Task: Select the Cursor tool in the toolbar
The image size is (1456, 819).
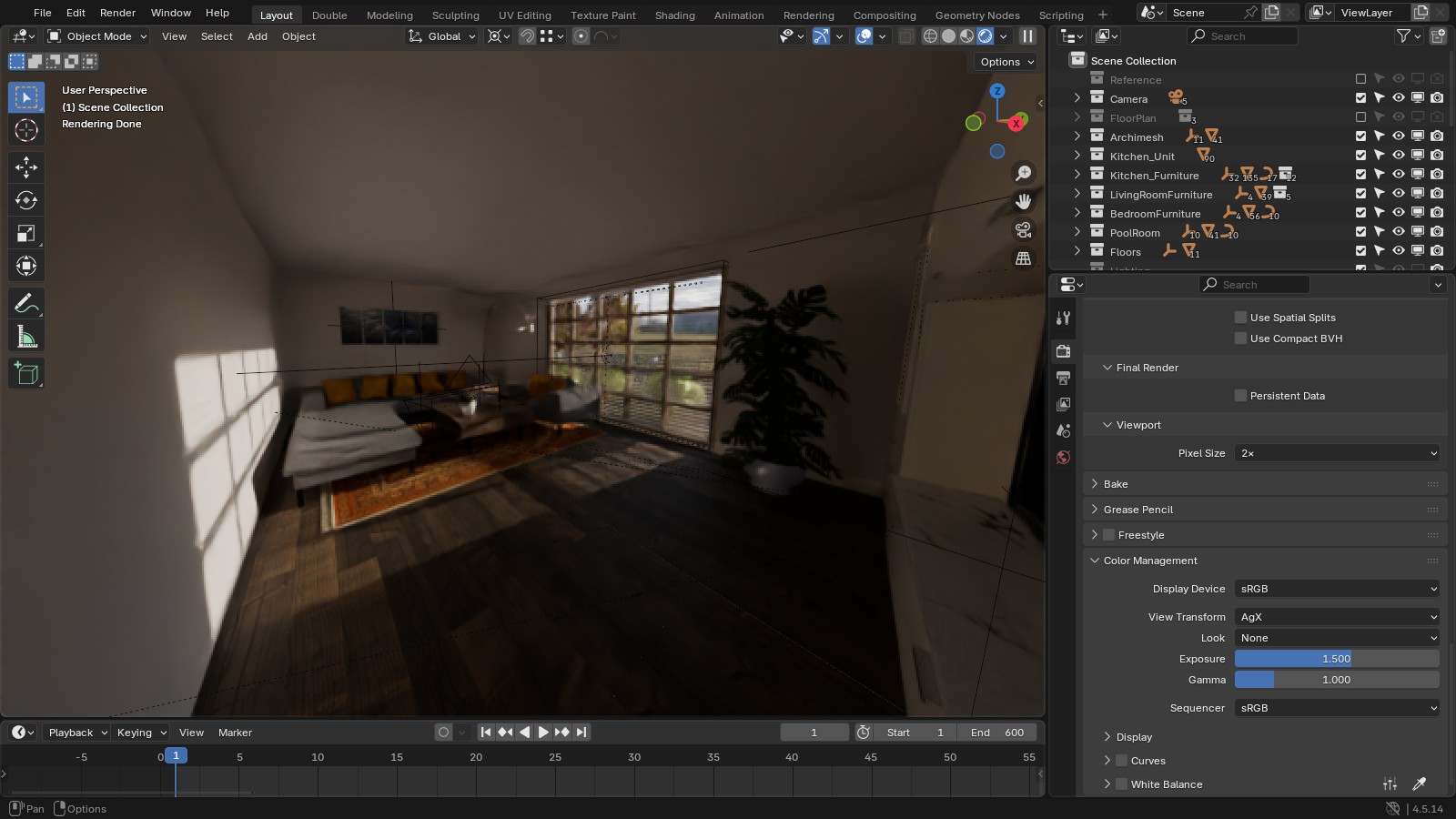Action: pos(26,130)
